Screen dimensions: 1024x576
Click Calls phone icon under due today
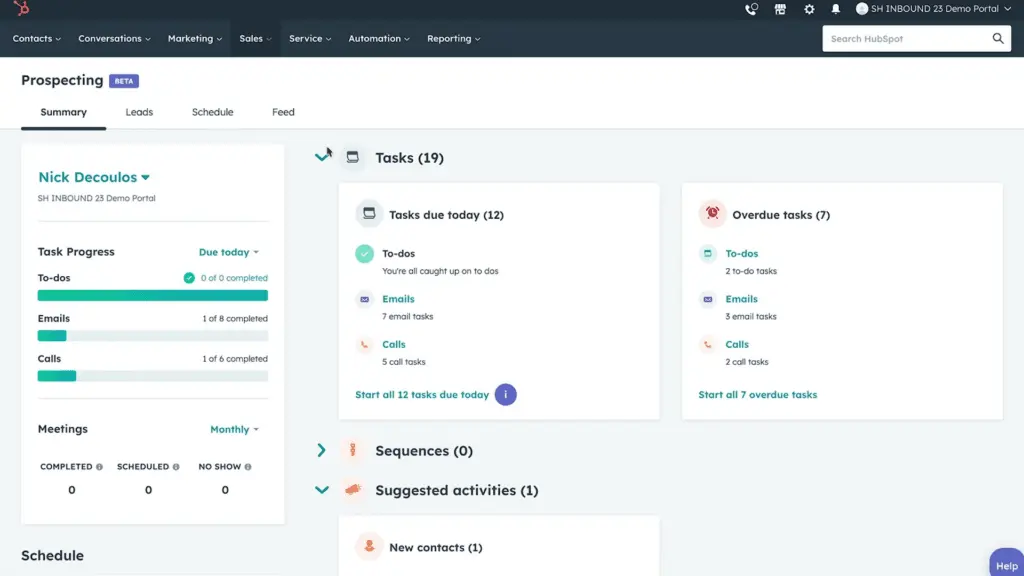[364, 345]
